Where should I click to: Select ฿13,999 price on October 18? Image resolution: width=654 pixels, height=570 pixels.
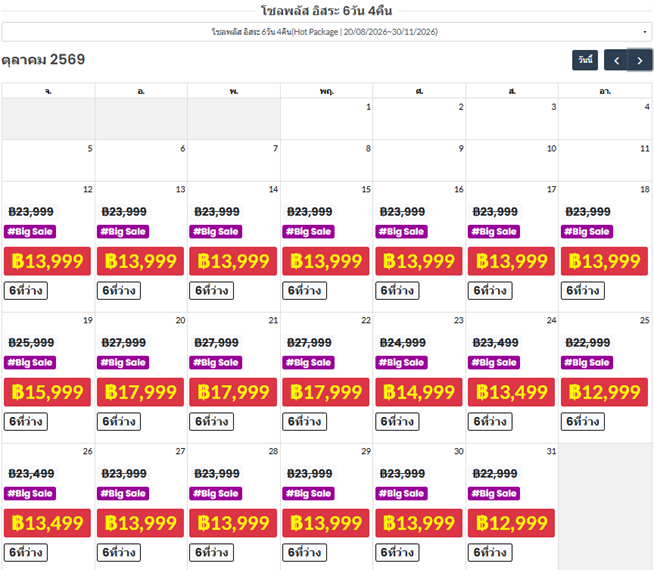click(605, 261)
